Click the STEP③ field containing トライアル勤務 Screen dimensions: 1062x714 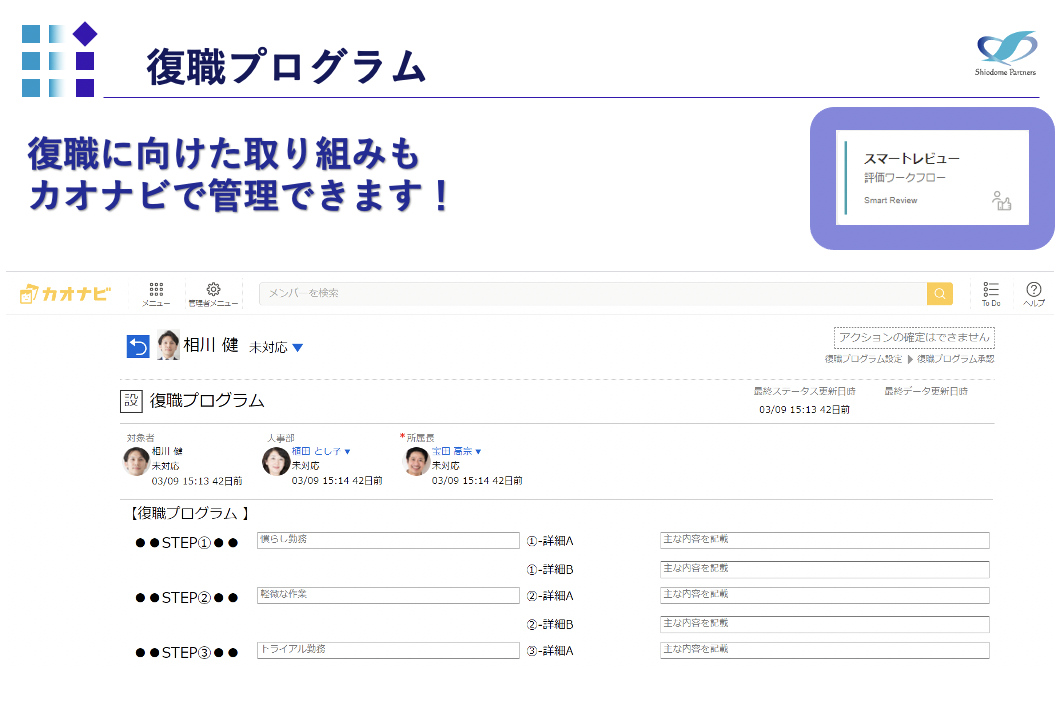pyautogui.click(x=388, y=650)
